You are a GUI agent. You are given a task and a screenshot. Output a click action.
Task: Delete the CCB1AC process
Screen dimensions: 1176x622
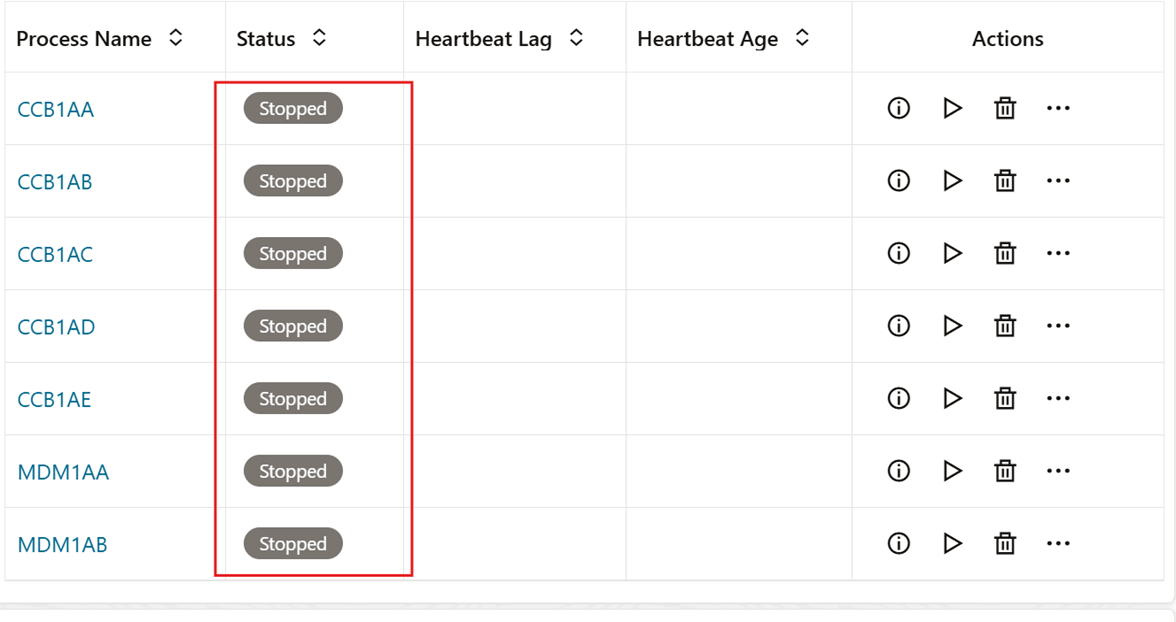(x=1005, y=254)
